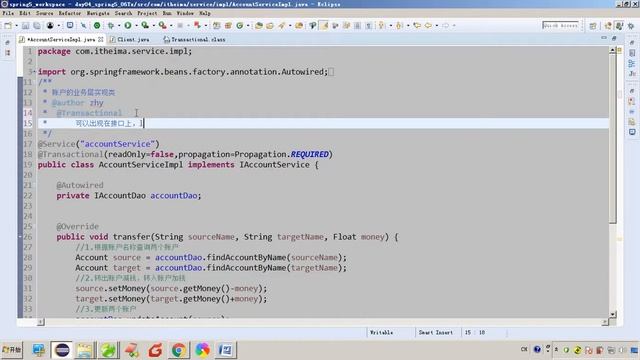Click the Open Perspective icon
The image size is (640, 360).
[593, 26]
